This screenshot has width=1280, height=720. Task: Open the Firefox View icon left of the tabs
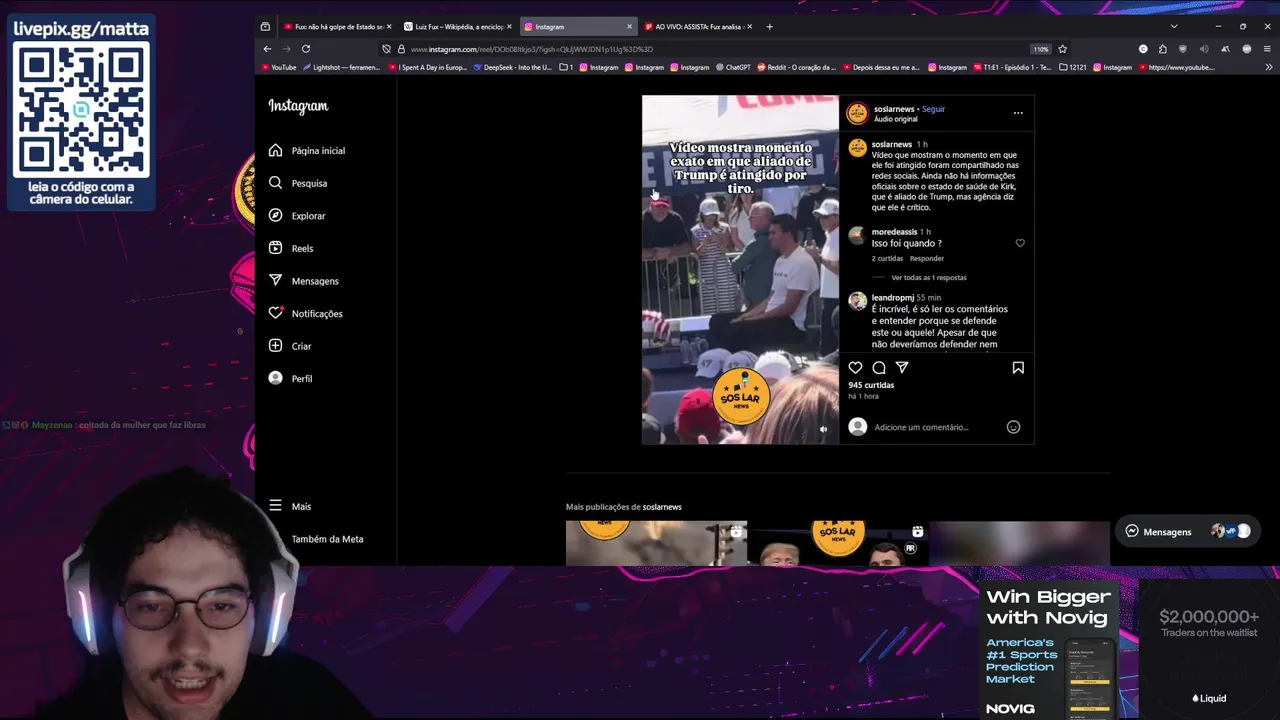point(265,27)
